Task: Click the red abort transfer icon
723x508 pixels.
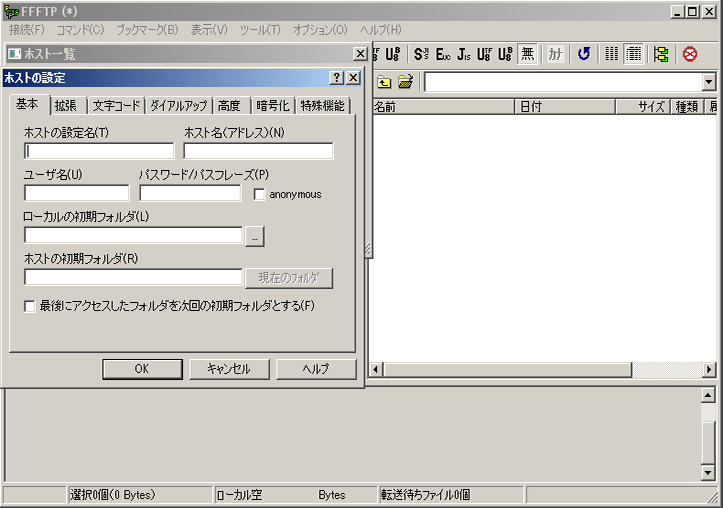Action: tap(690, 54)
